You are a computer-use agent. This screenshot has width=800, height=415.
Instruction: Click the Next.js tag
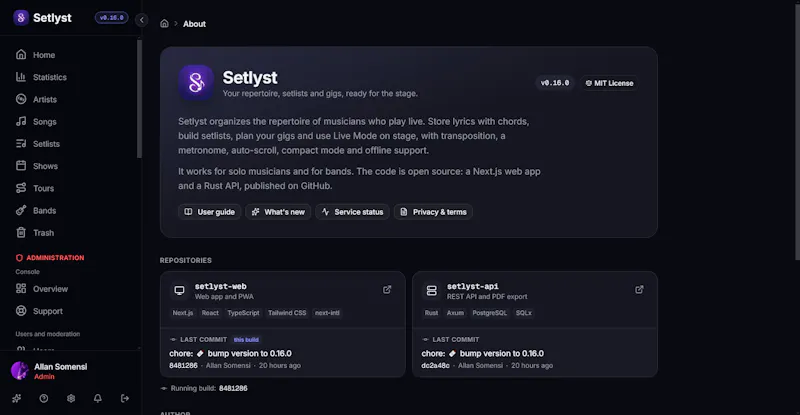pyautogui.click(x=183, y=313)
